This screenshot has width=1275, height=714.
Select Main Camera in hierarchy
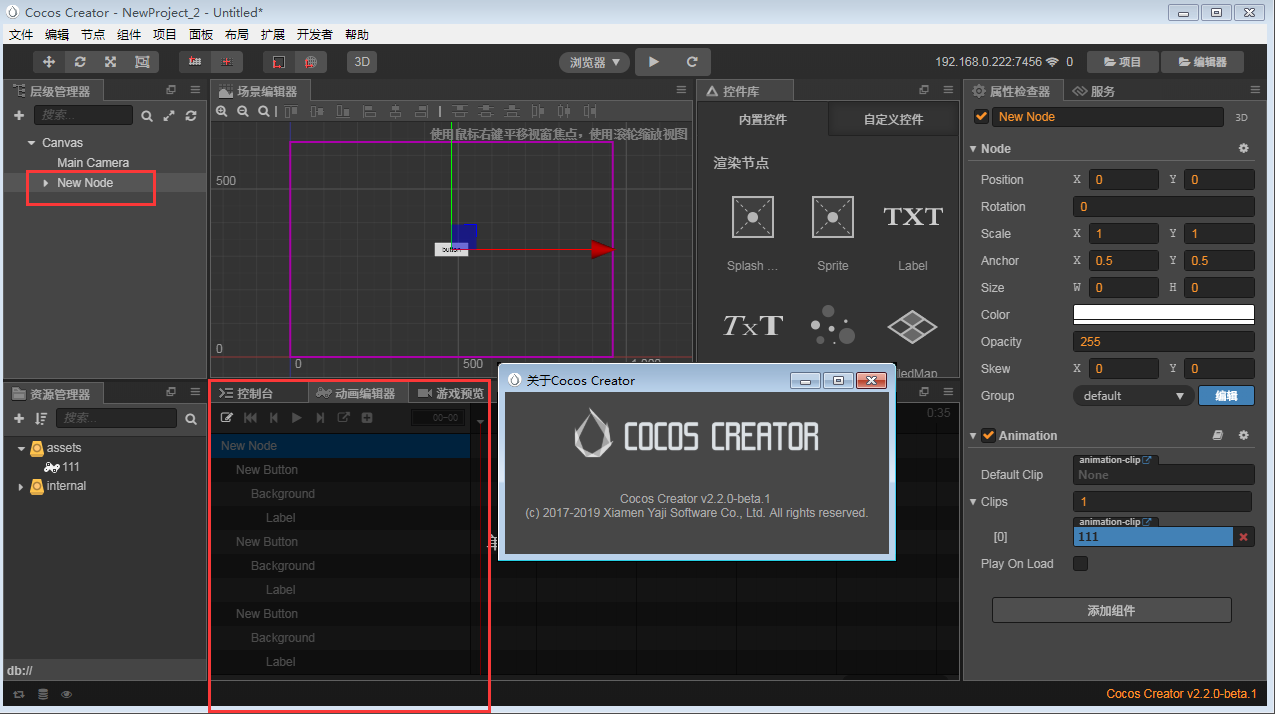[x=93, y=163]
